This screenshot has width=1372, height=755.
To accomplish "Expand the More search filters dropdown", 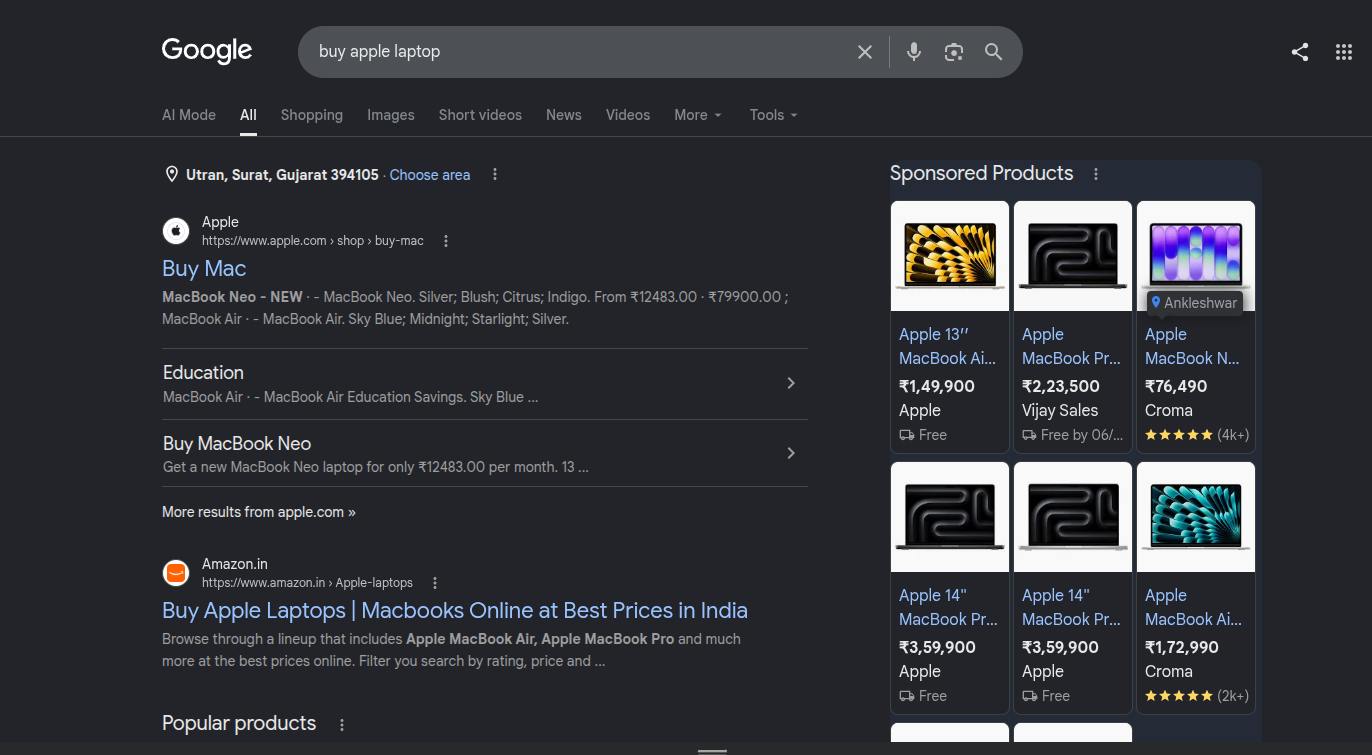I will click(698, 115).
